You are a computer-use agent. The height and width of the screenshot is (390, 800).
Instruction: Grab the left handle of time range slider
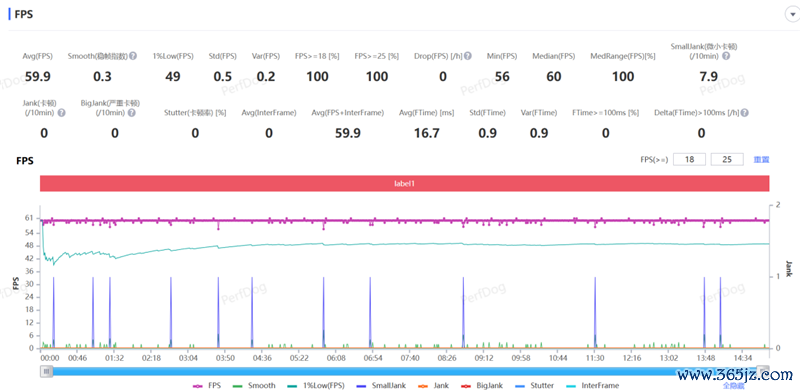pyautogui.click(x=46, y=371)
